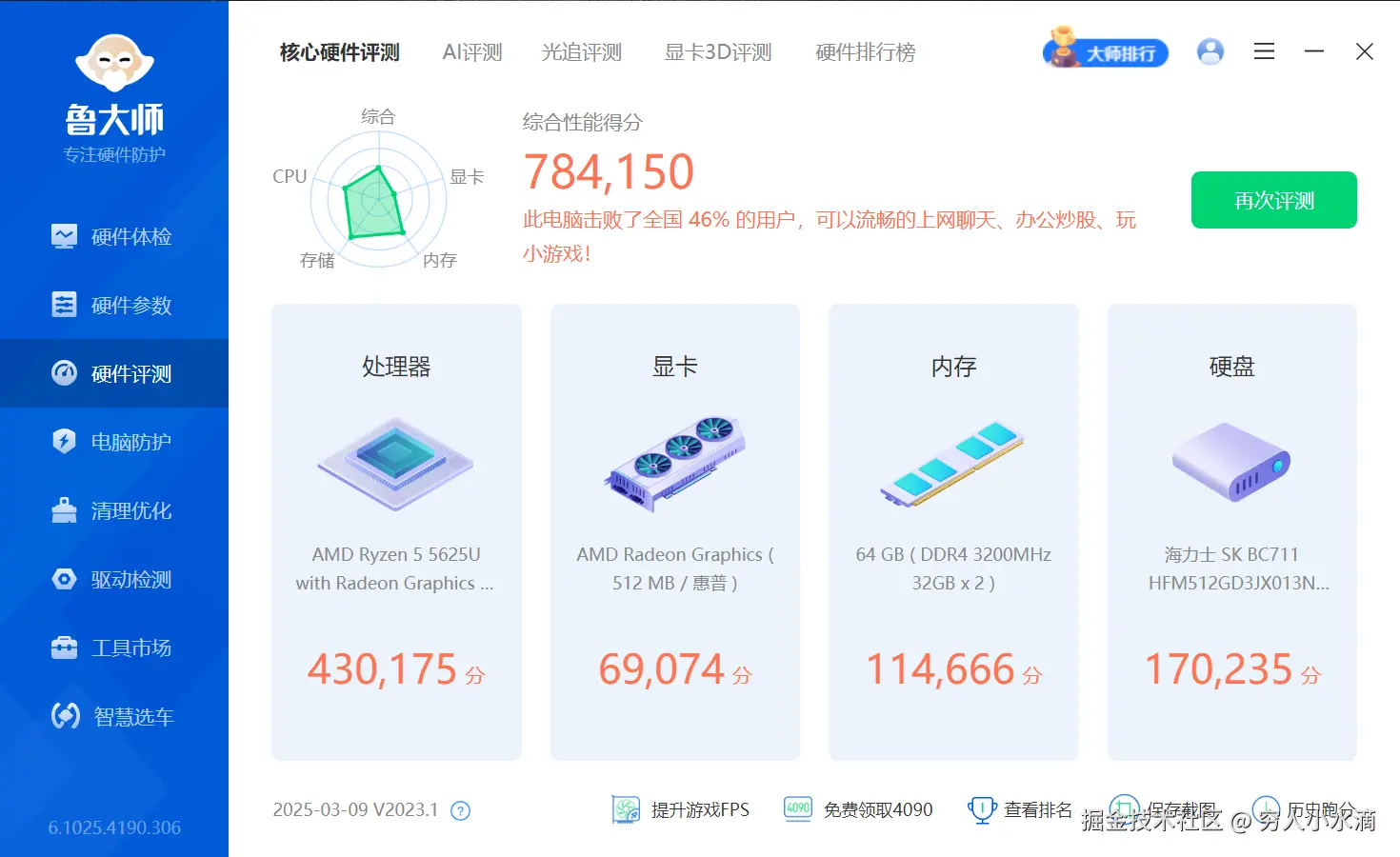Viewport: 1400px width, 857px height.
Task: Switch to the 硬件排行榜 tab
Action: tap(865, 52)
